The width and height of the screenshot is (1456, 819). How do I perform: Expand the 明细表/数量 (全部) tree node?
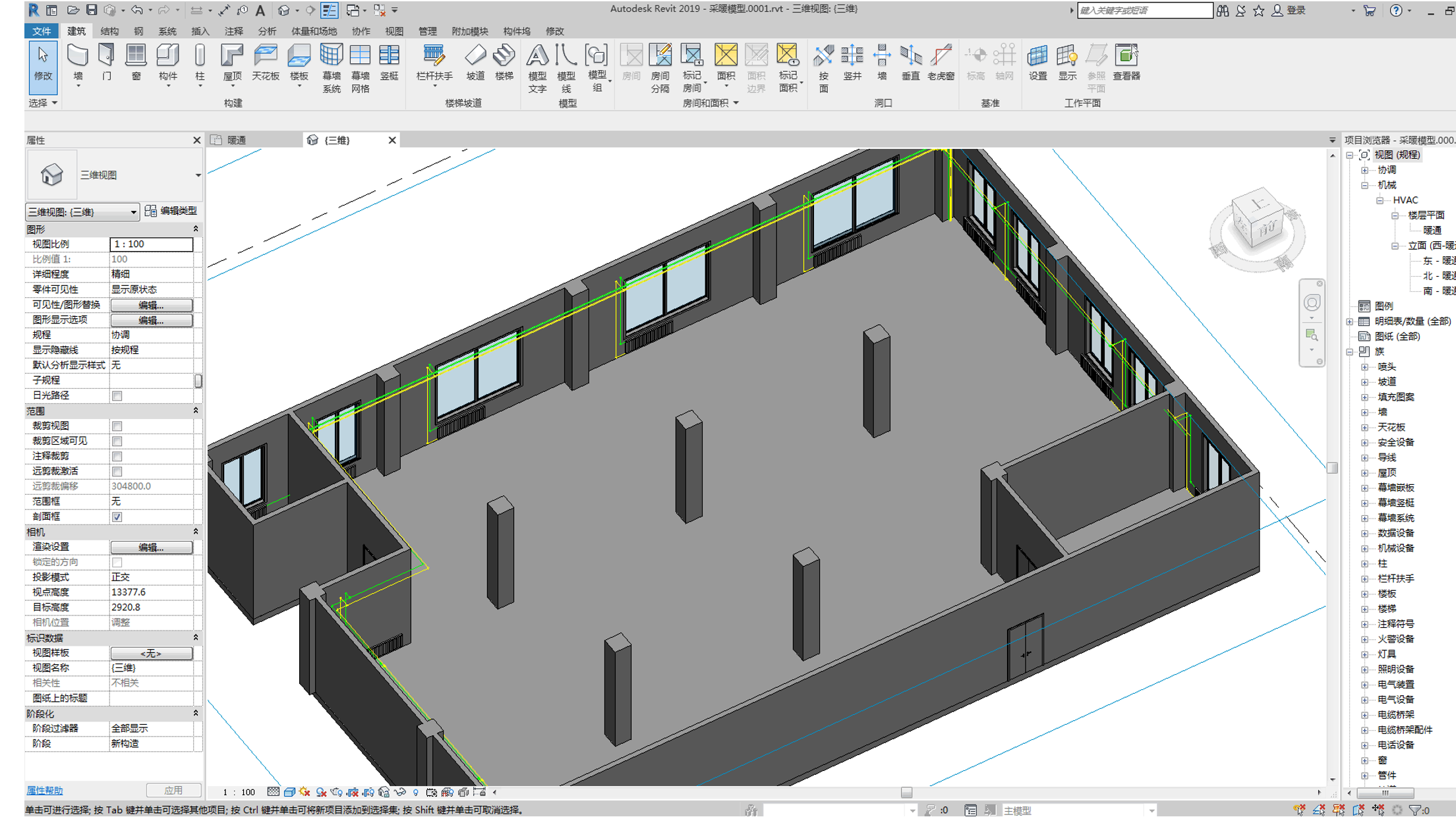[x=1349, y=322]
